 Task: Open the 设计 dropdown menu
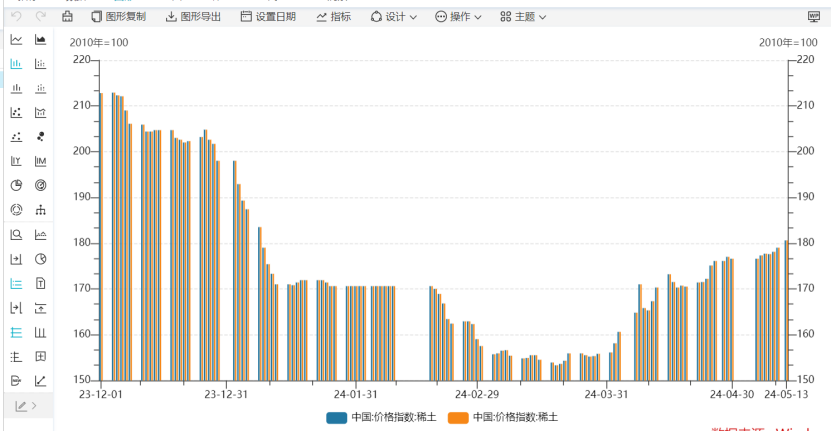click(x=394, y=17)
